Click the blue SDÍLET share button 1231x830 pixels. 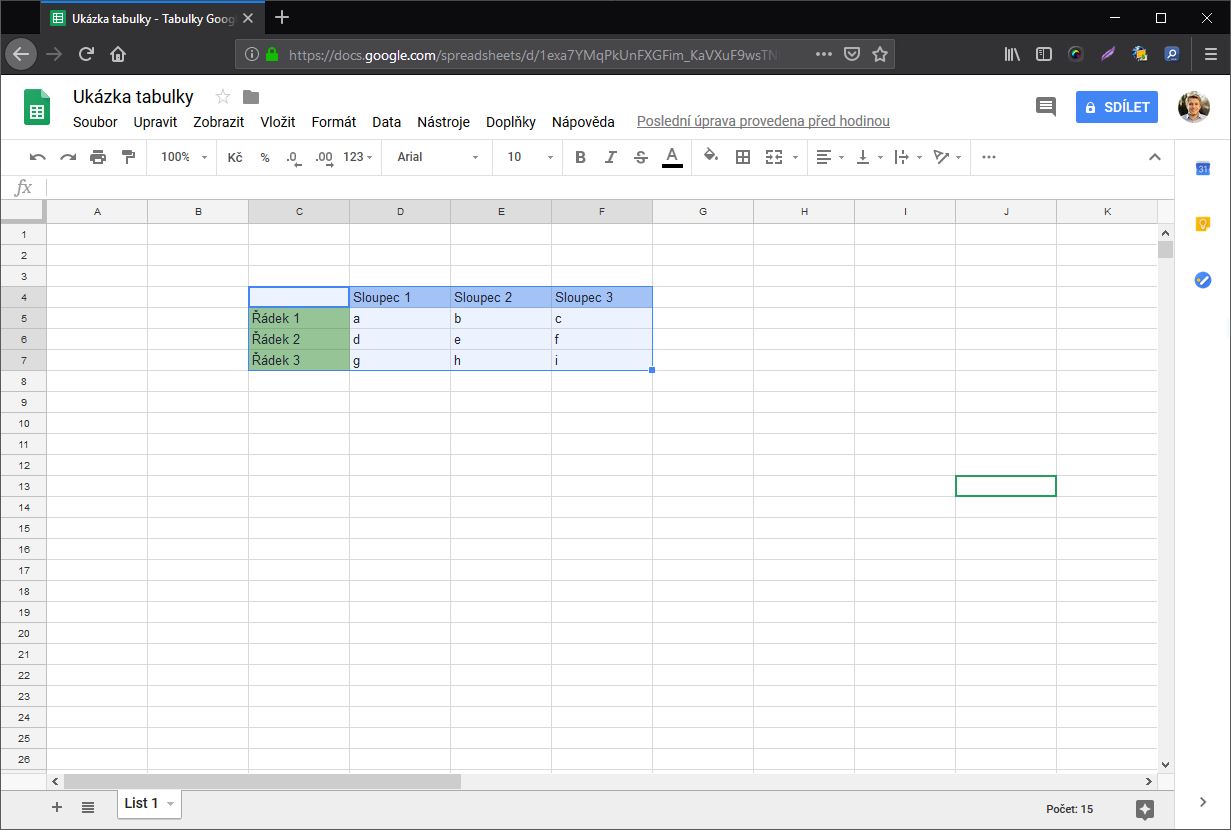1116,107
